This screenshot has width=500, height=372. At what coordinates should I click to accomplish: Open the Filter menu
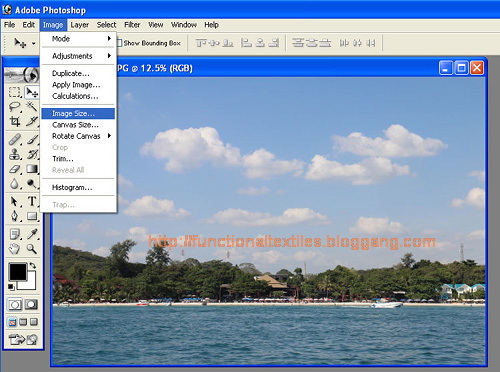[132, 25]
